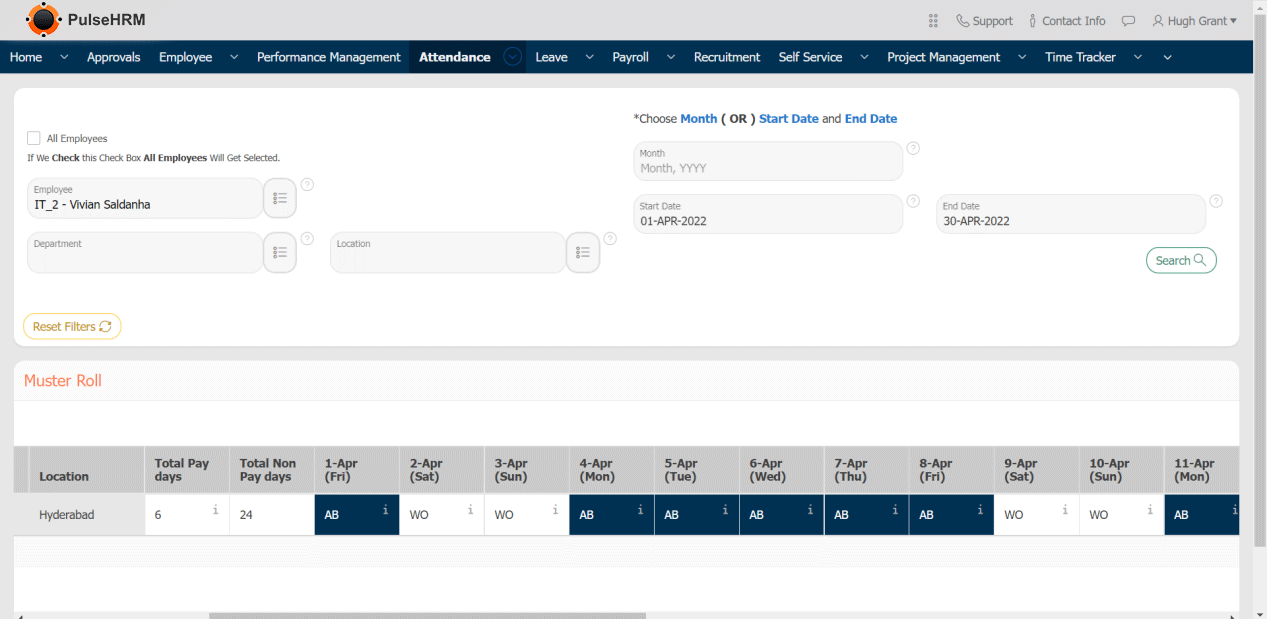1267x619 pixels.
Task: Open the chat messages icon
Action: pyautogui.click(x=1128, y=21)
